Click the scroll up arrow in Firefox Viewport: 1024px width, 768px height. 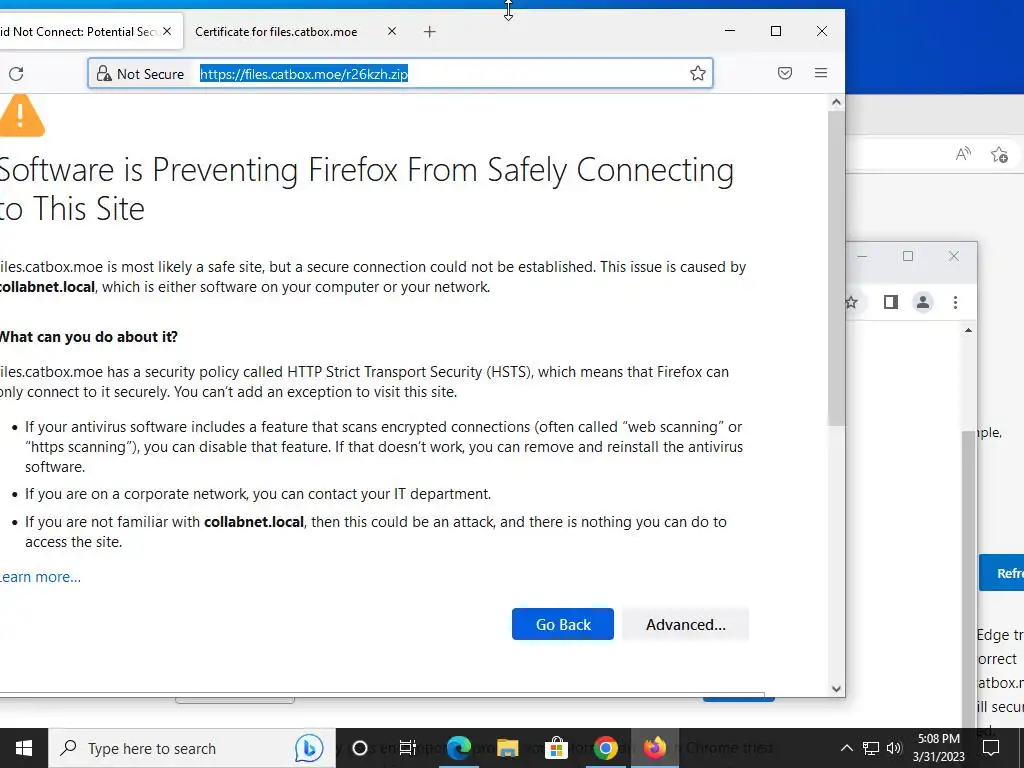[836, 103]
